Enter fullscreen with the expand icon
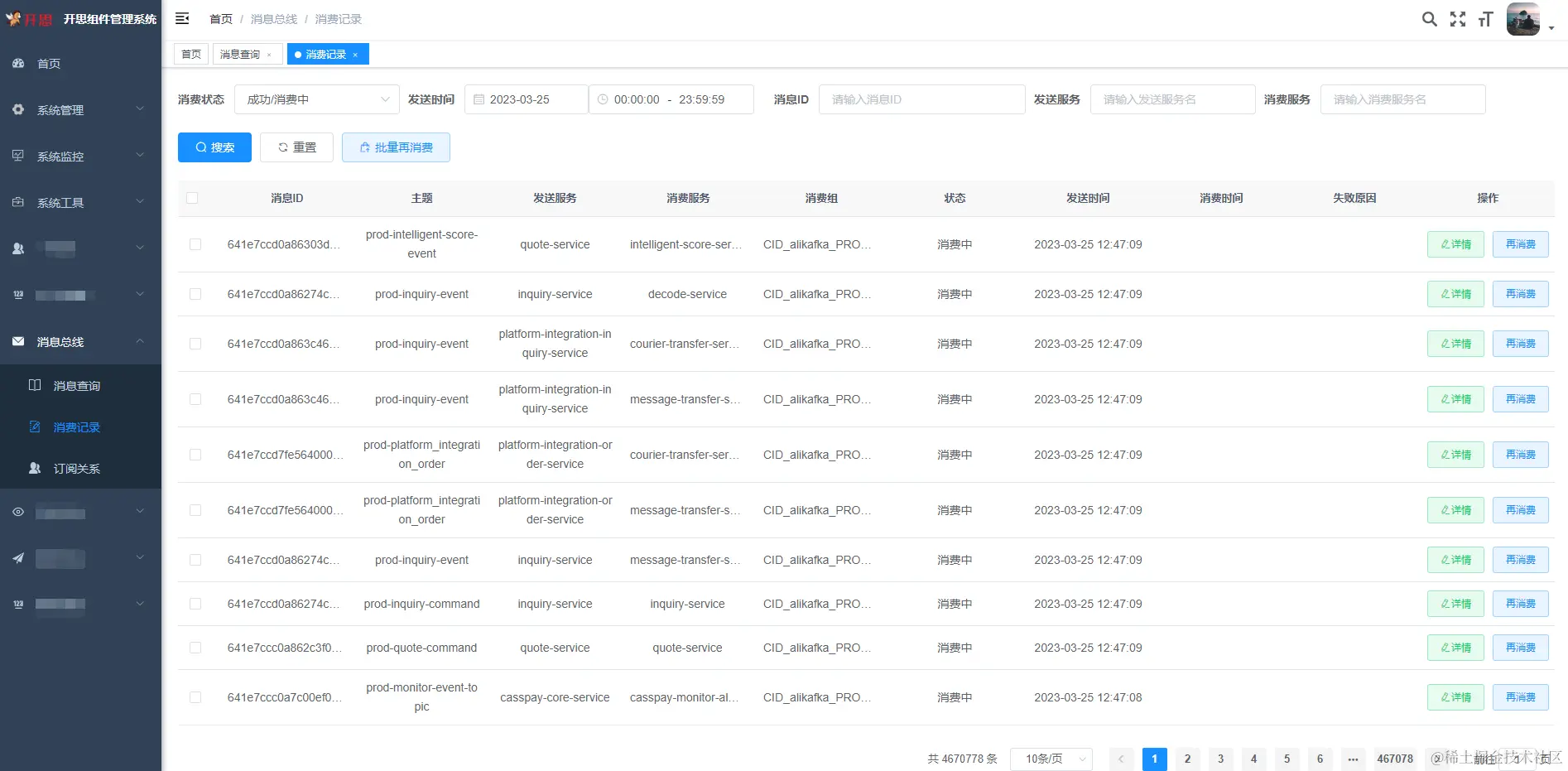The width and height of the screenshot is (1568, 771). coord(1458,19)
